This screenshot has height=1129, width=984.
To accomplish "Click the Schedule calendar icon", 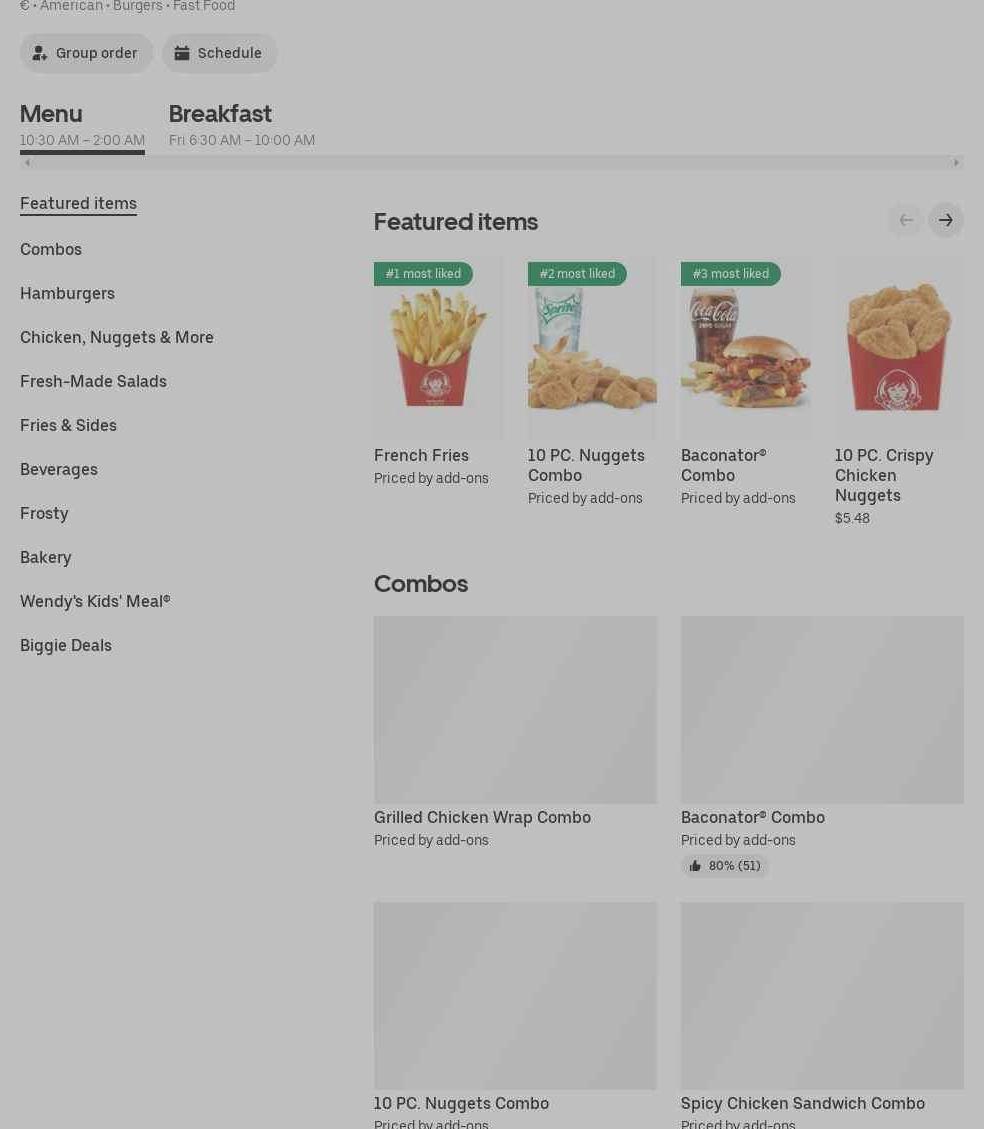I will click(x=182, y=53).
